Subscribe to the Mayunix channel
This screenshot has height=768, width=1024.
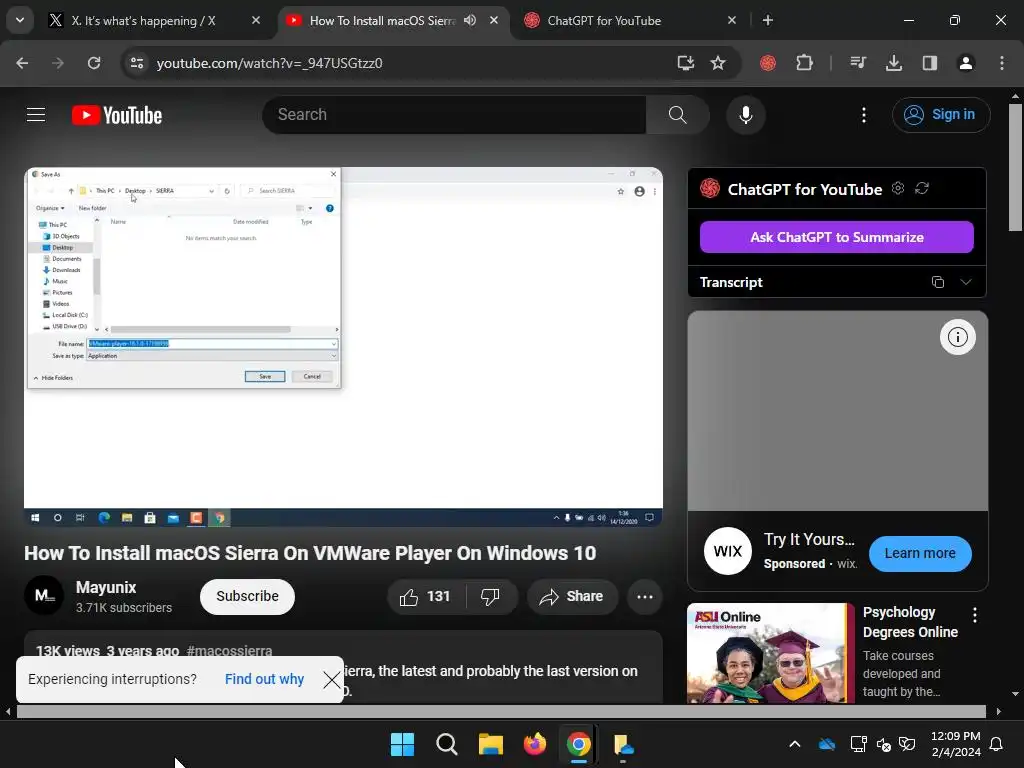[x=247, y=596]
